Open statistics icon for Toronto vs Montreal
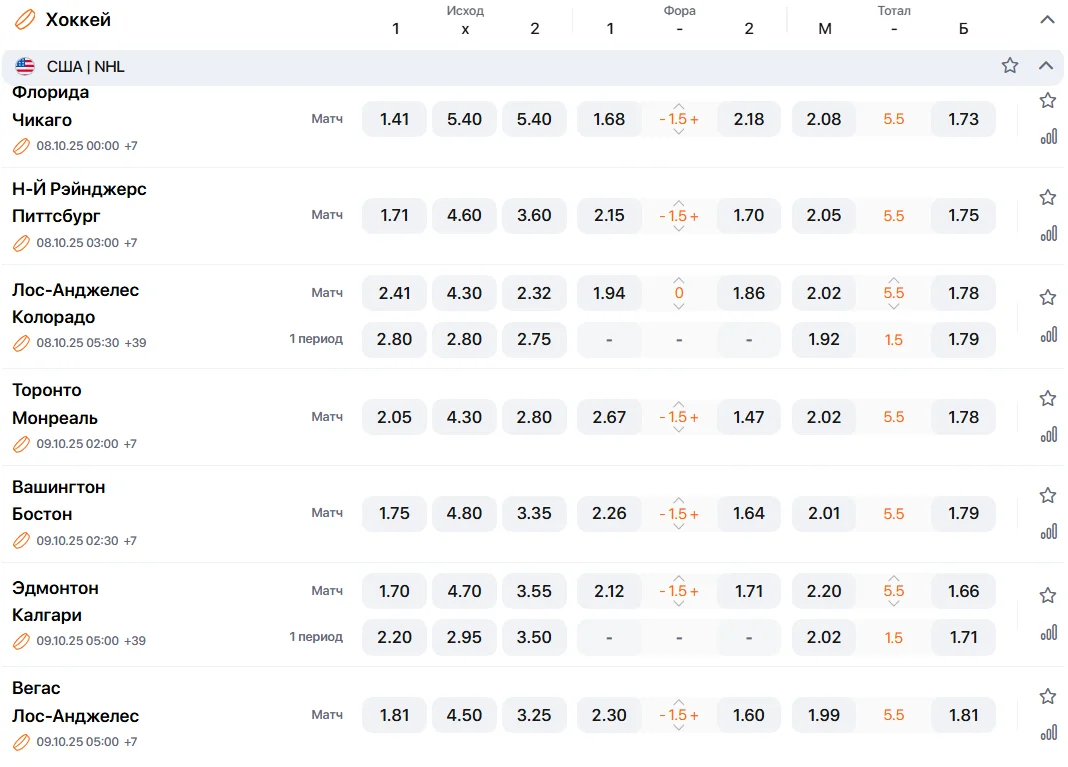 coord(1048,435)
